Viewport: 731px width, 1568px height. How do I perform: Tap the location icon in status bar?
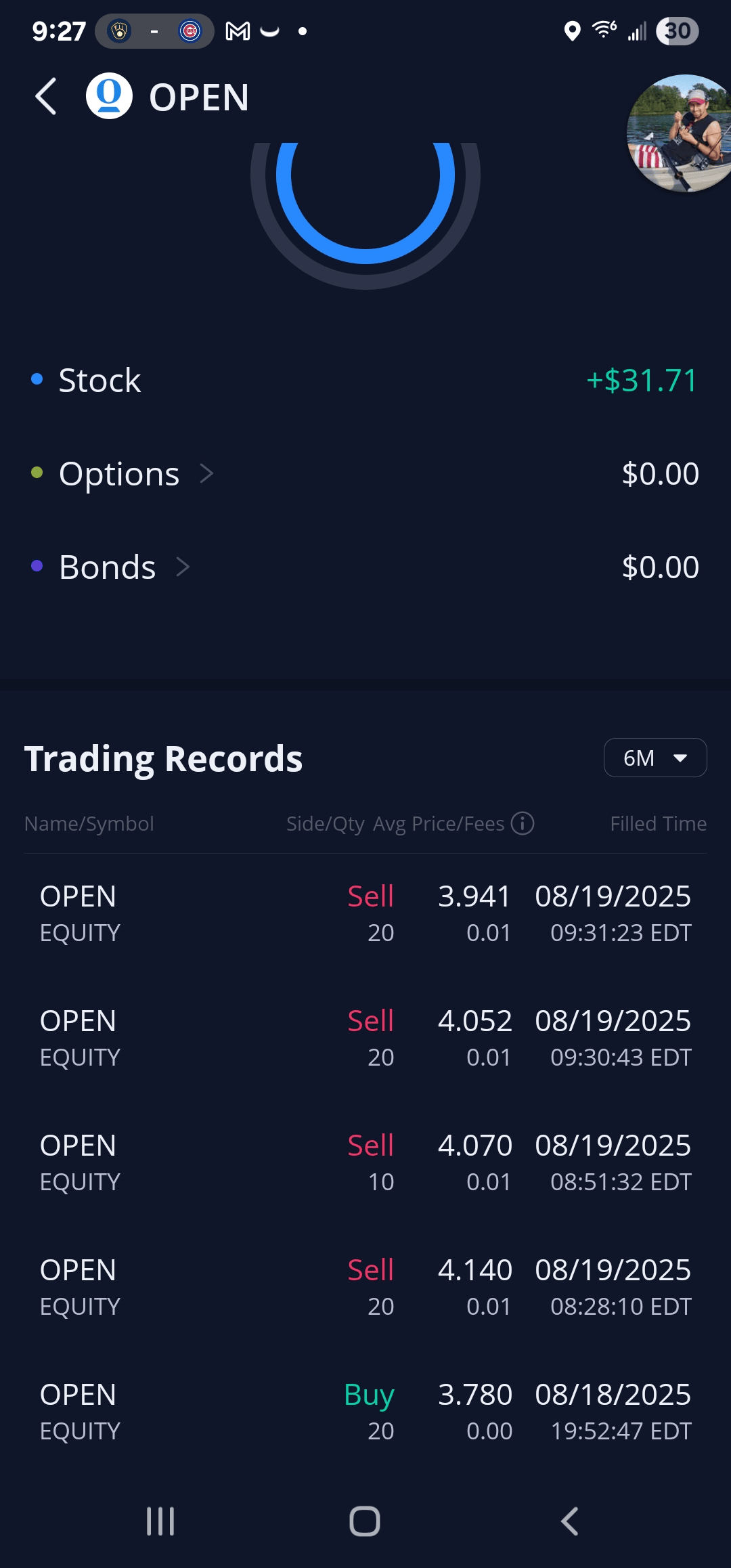click(x=572, y=31)
